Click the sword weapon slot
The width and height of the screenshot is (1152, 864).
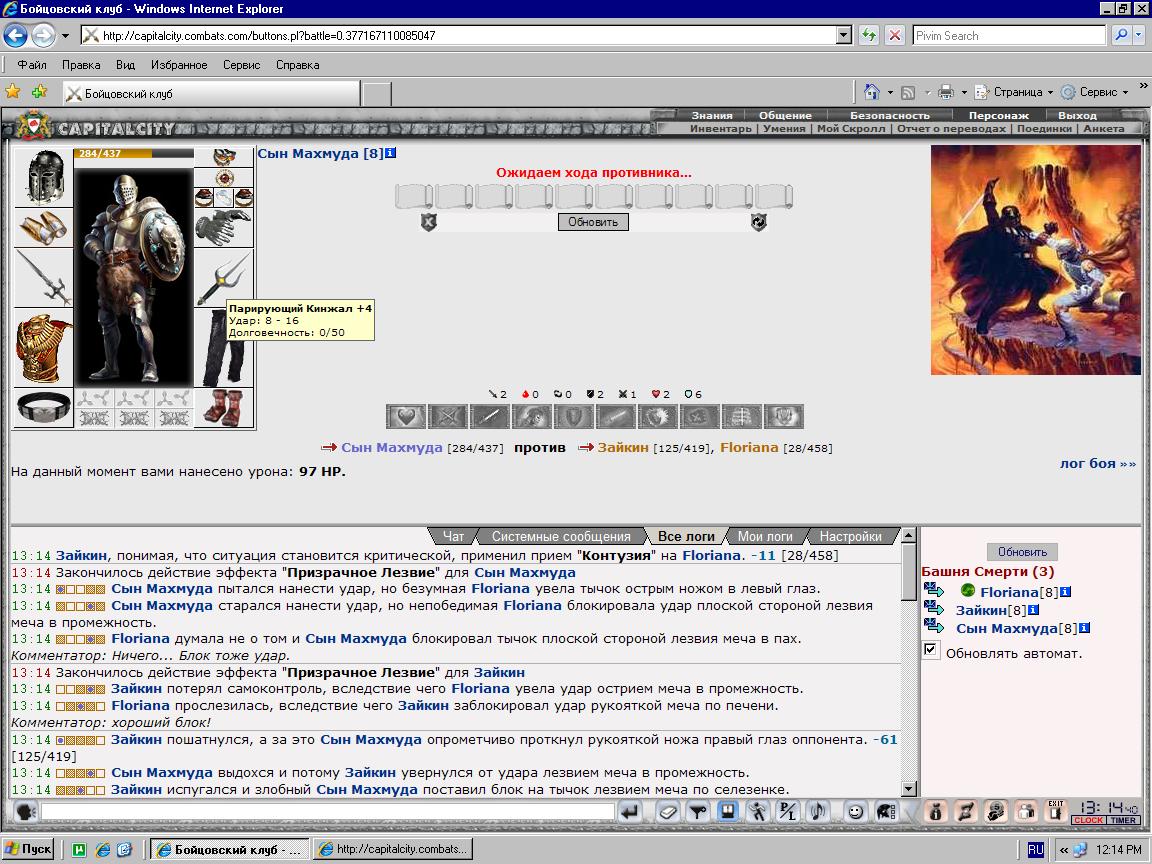(x=43, y=278)
